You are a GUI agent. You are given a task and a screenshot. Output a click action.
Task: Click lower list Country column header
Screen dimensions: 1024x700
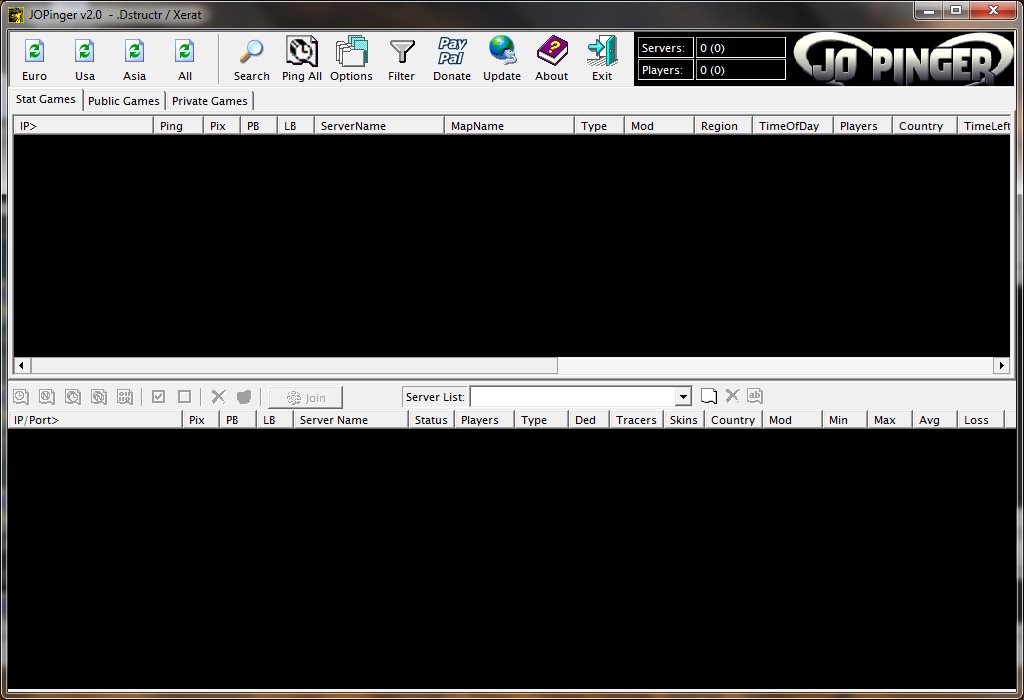point(733,420)
